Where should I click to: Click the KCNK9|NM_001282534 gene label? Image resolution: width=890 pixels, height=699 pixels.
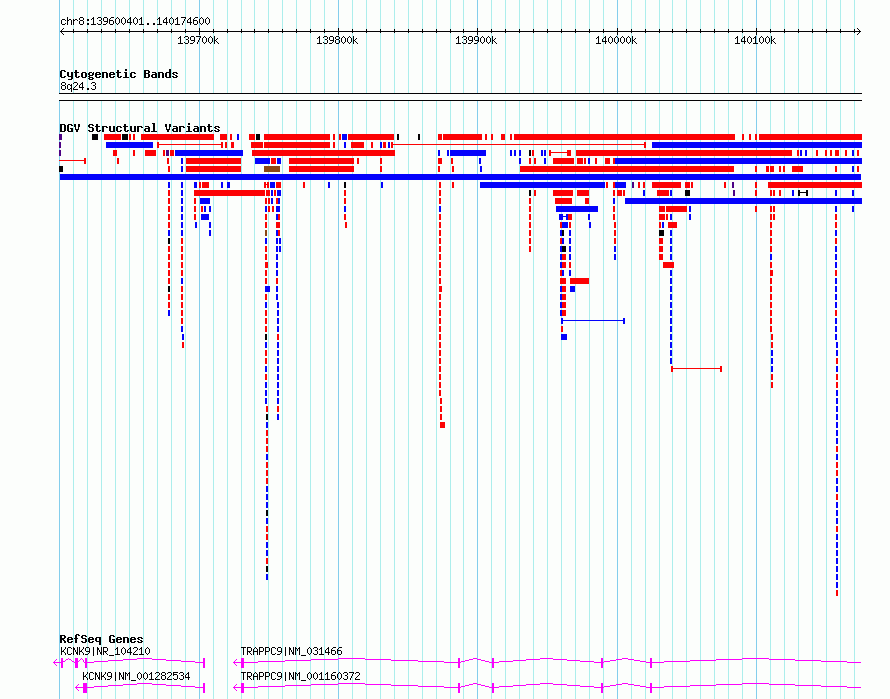click(136, 676)
